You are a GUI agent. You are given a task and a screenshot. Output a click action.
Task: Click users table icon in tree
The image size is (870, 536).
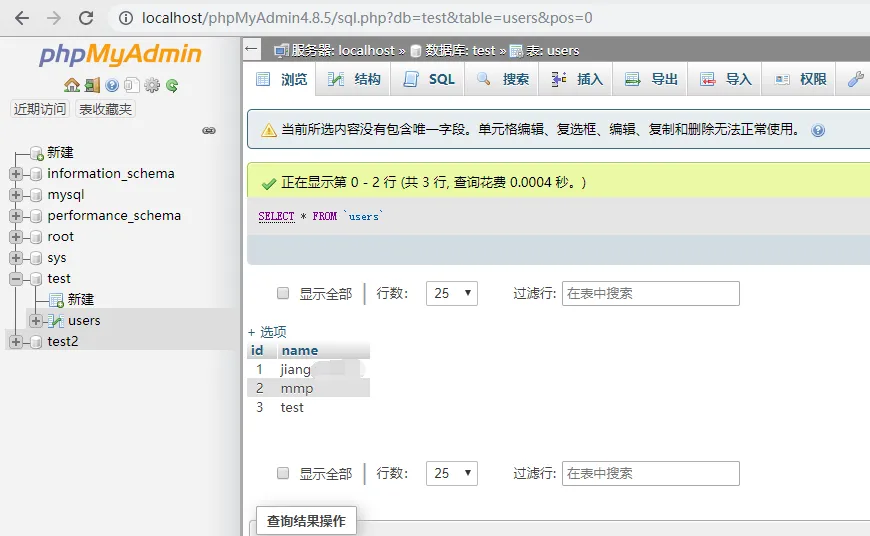tap(55, 321)
